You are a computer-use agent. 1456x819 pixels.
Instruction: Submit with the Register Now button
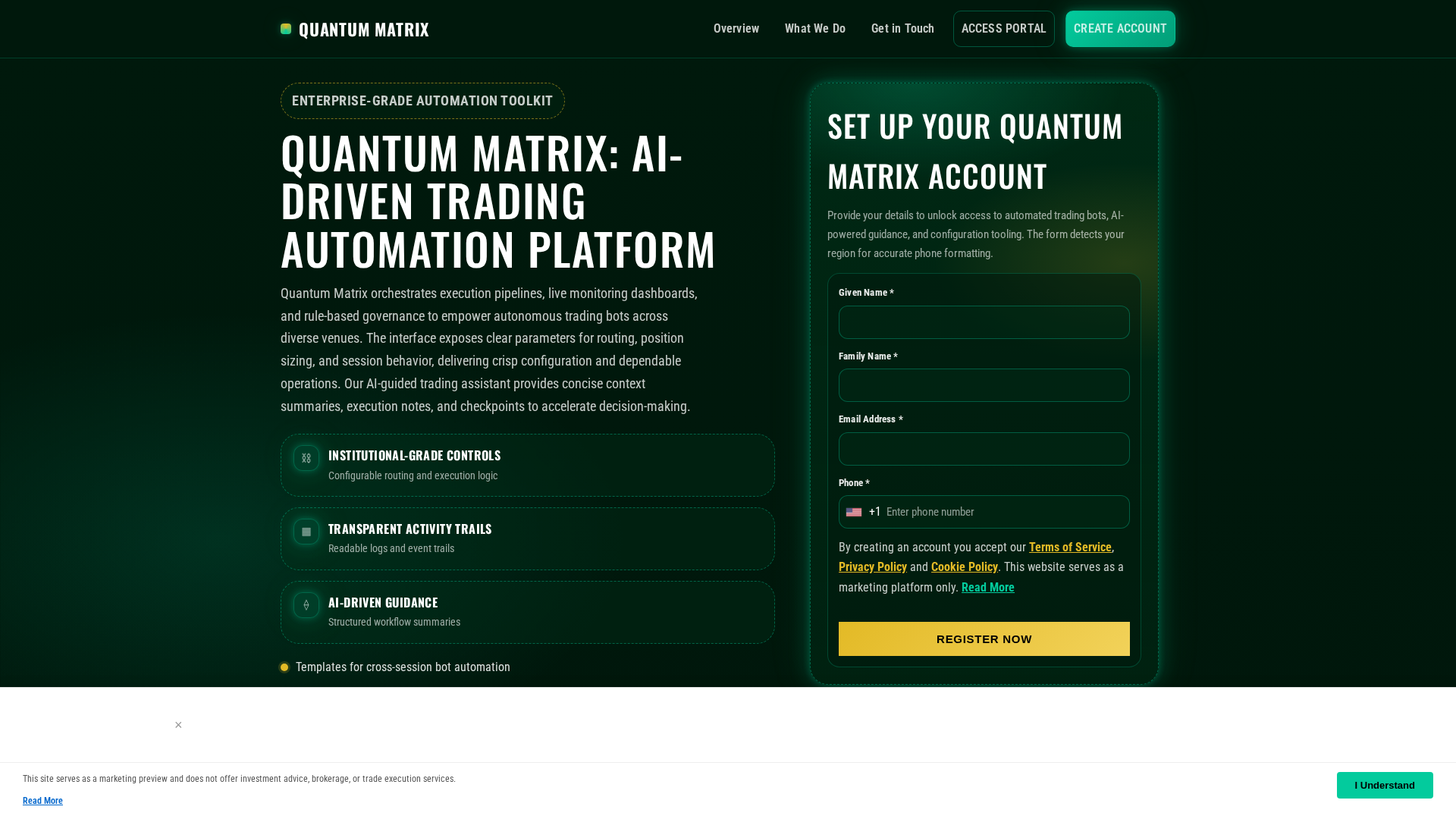click(x=984, y=639)
